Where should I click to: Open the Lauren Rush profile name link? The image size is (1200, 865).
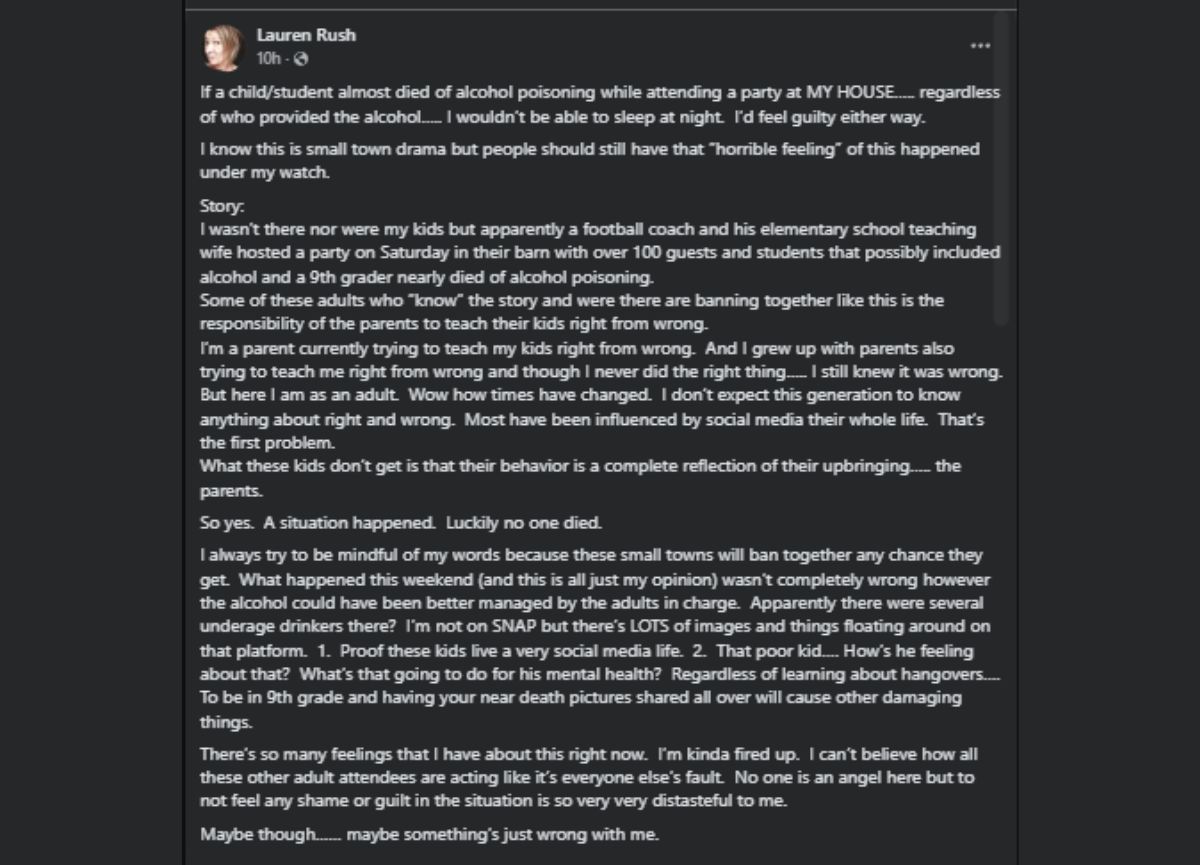pos(306,35)
